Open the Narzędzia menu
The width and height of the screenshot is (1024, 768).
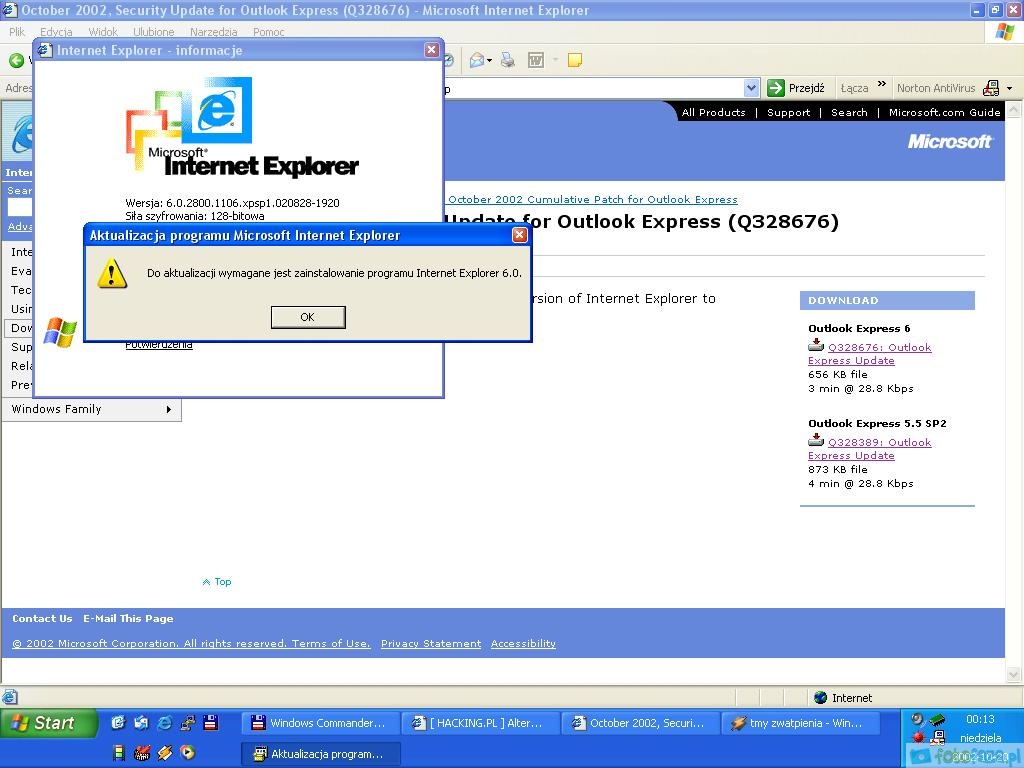pos(214,31)
